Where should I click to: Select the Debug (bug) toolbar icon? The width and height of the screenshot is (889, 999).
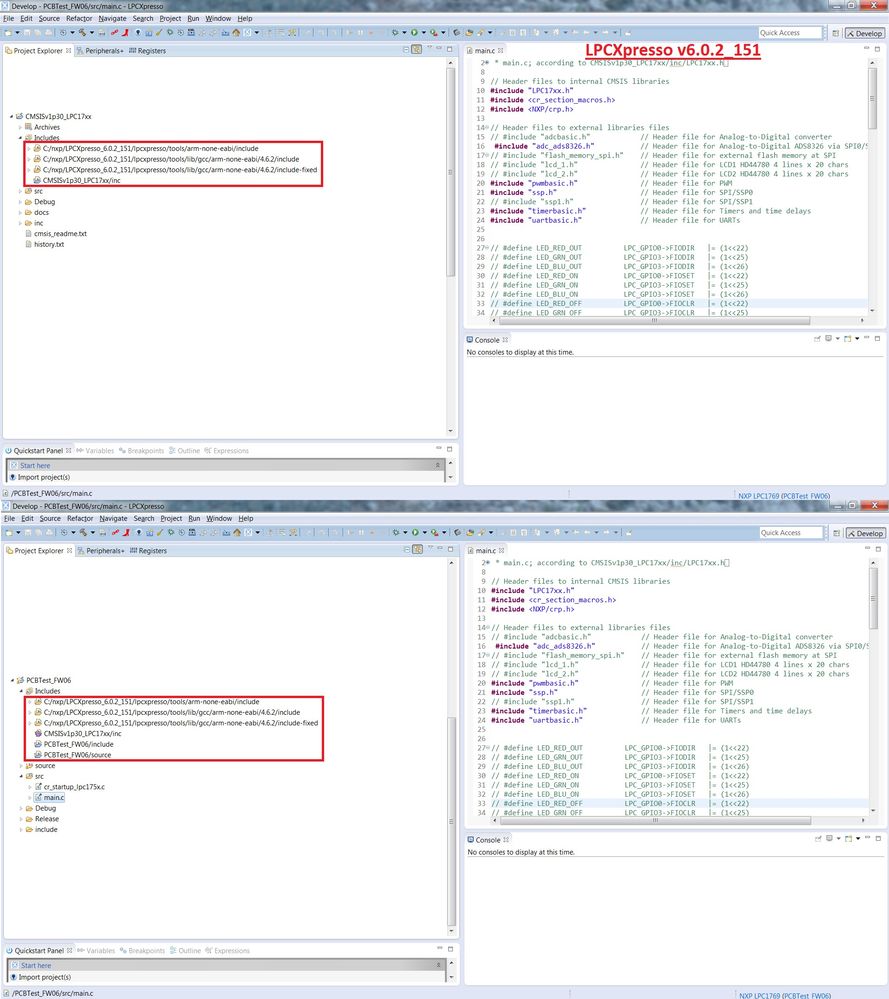(394, 33)
